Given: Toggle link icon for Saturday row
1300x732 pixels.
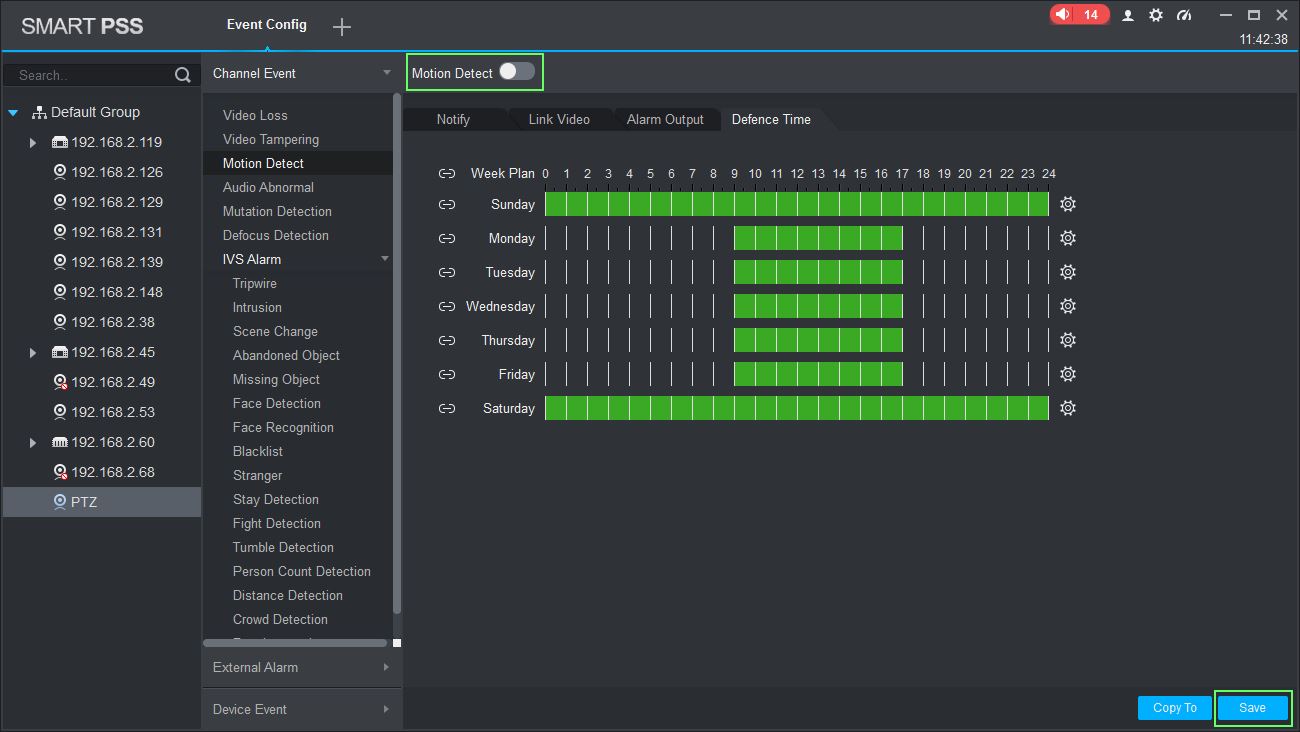Looking at the screenshot, I should click(x=447, y=408).
